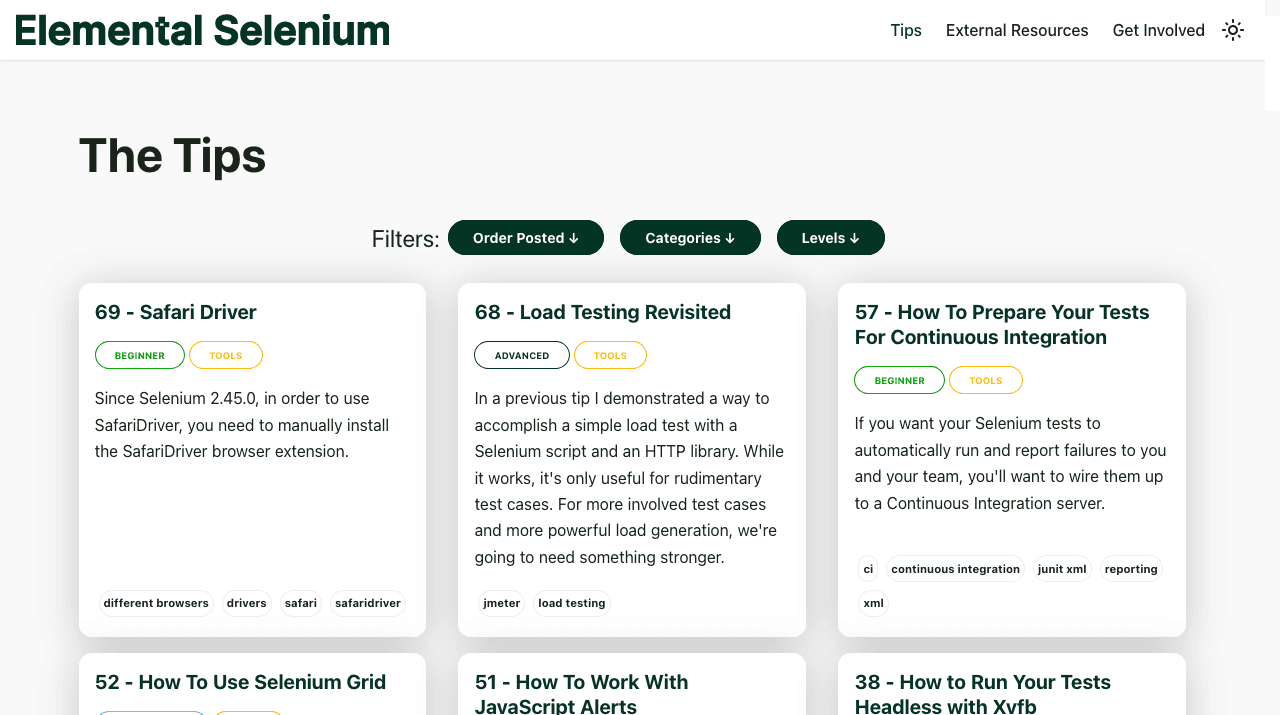
Task: Select the 'junit xml' tag
Action: pos(1062,569)
